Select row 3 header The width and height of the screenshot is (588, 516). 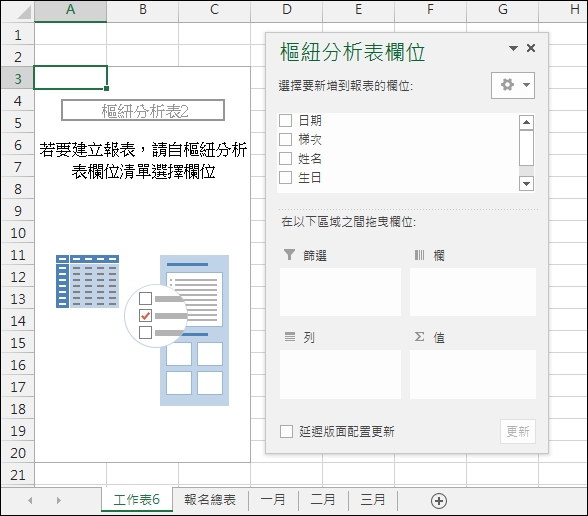pyautogui.click(x=18, y=79)
